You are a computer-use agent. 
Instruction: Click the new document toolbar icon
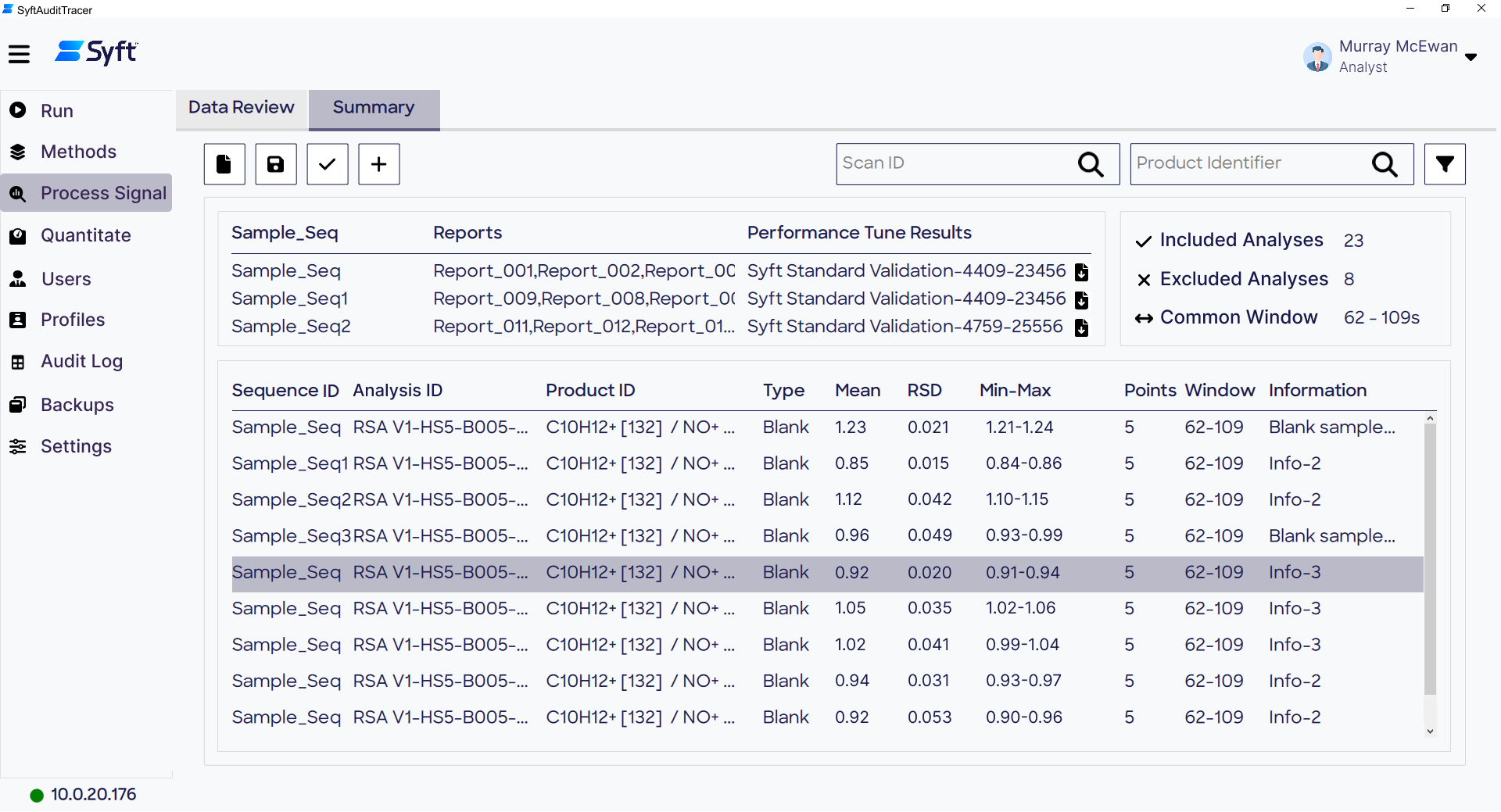(x=224, y=164)
